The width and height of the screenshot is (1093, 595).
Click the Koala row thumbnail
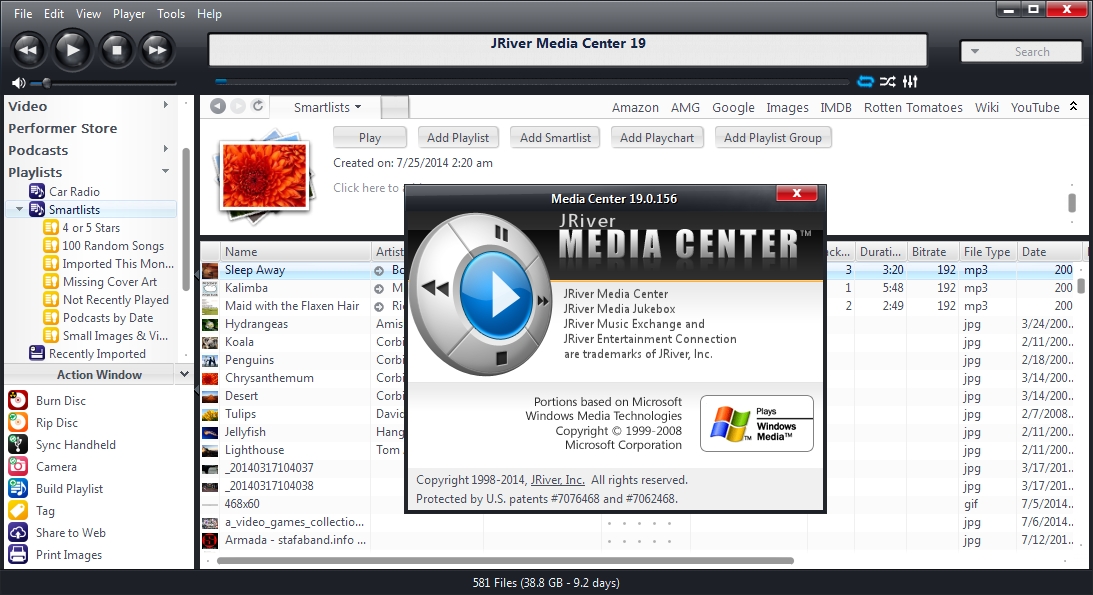[210, 342]
